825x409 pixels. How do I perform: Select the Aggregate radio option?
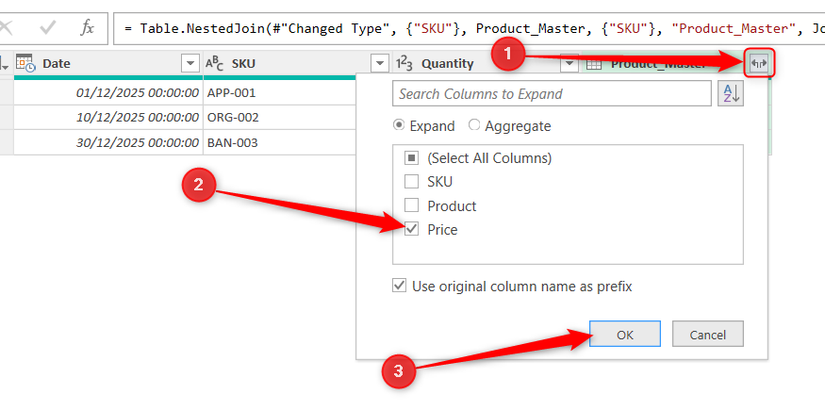click(x=474, y=126)
